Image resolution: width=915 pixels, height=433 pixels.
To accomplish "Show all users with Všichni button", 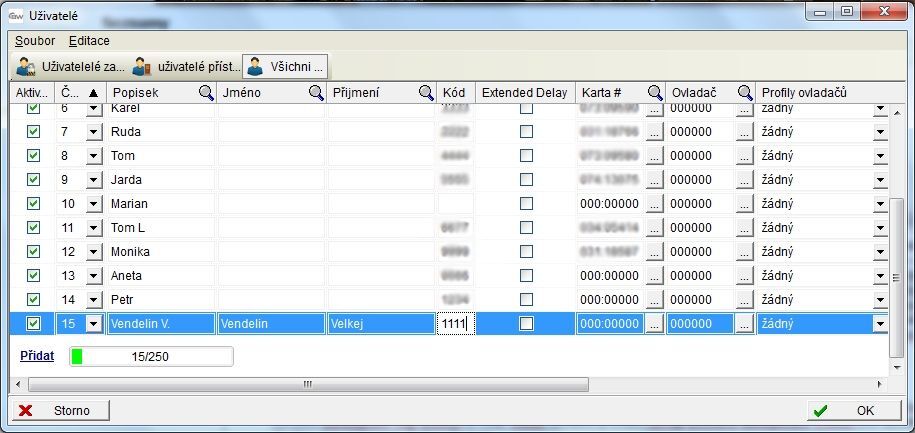I will tap(286, 67).
